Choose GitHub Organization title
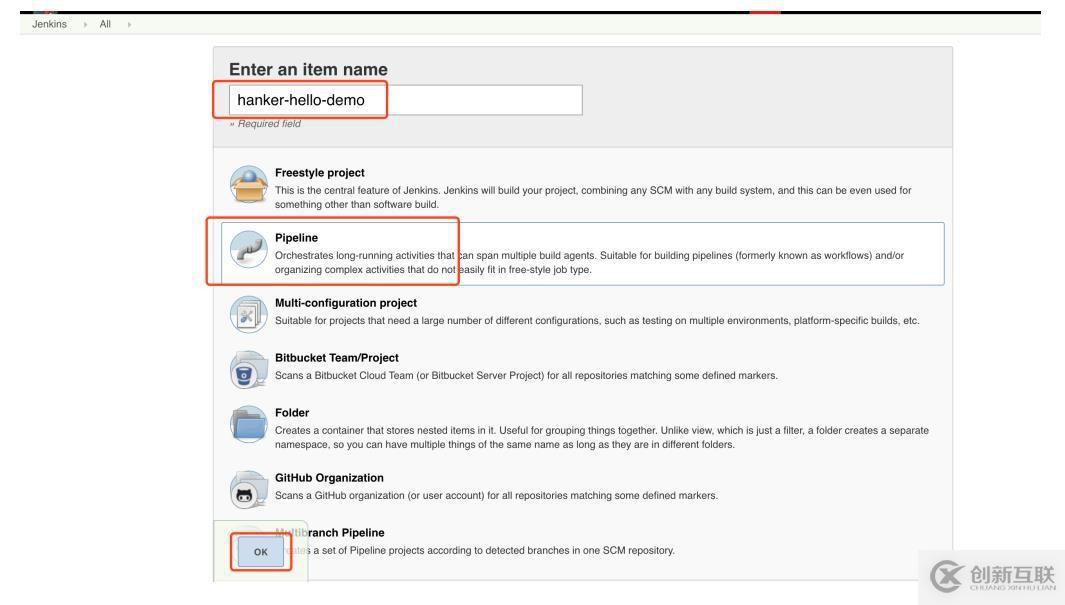Screen dimensions: 1065x605 tap(329, 478)
